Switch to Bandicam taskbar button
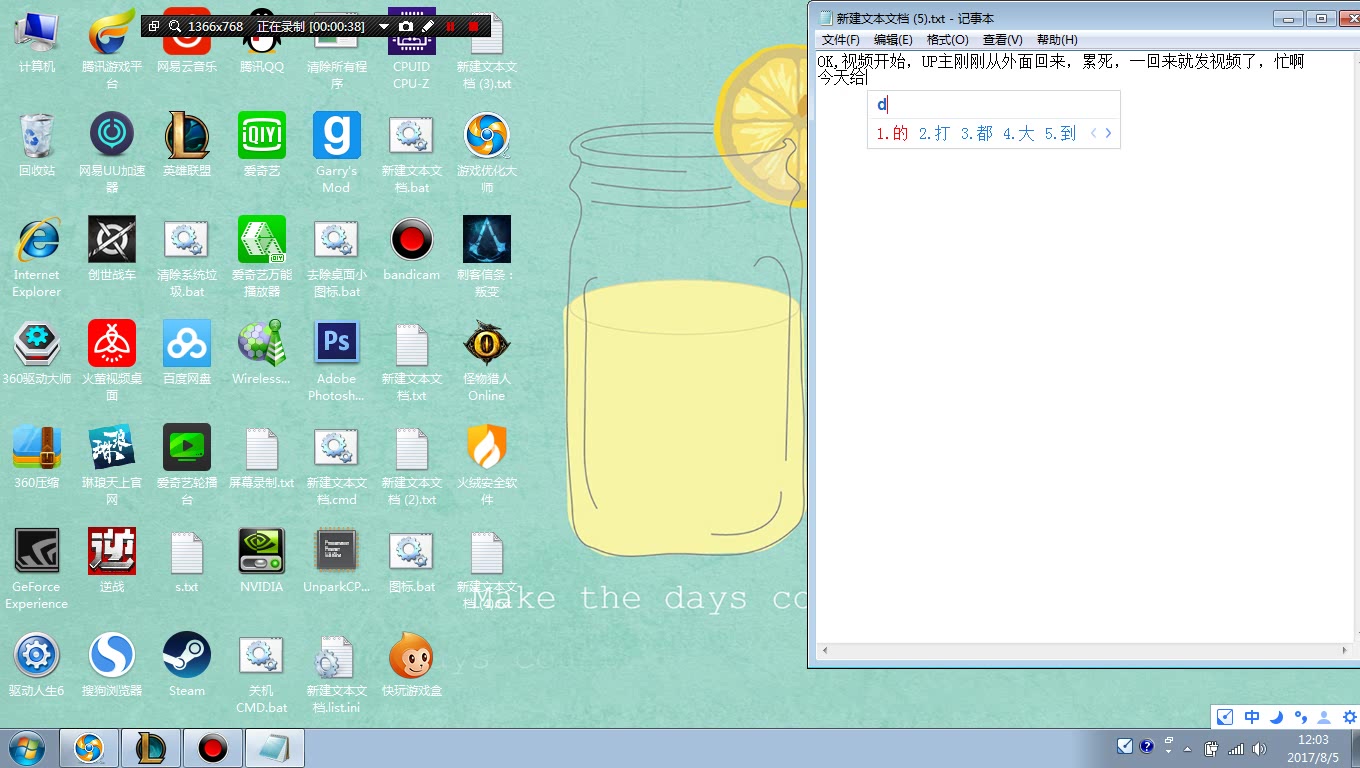The height and width of the screenshot is (768, 1360). (x=212, y=748)
